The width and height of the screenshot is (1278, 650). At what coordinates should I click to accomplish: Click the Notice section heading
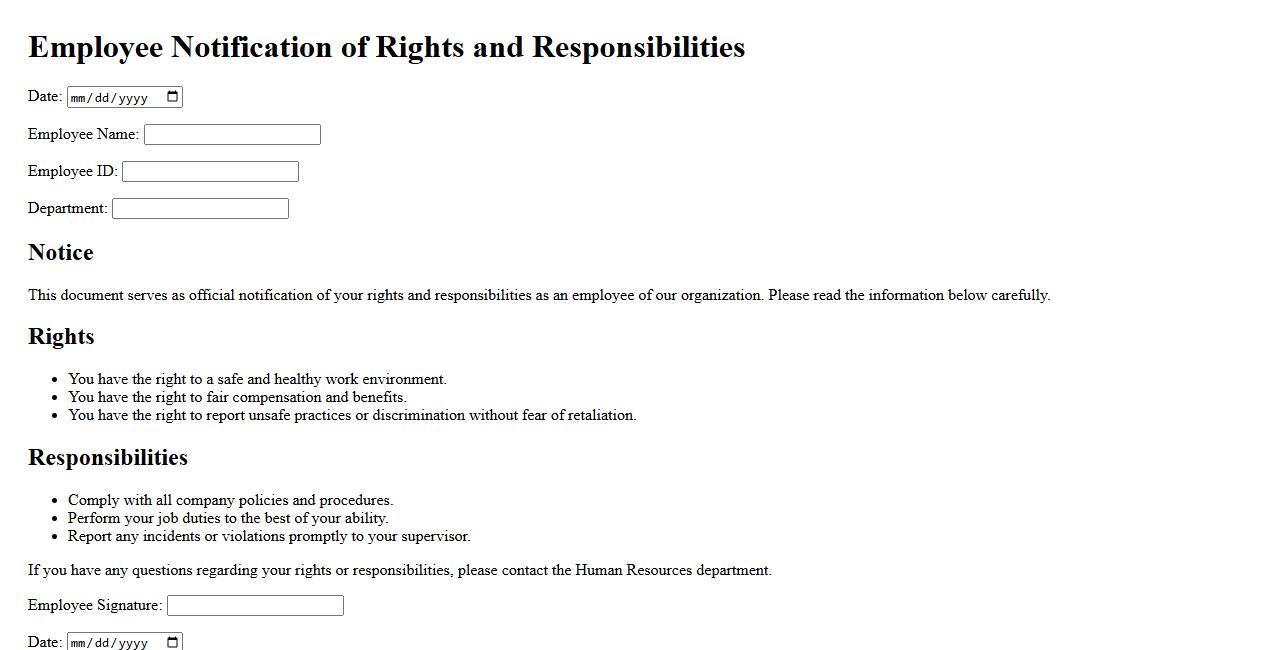(61, 253)
